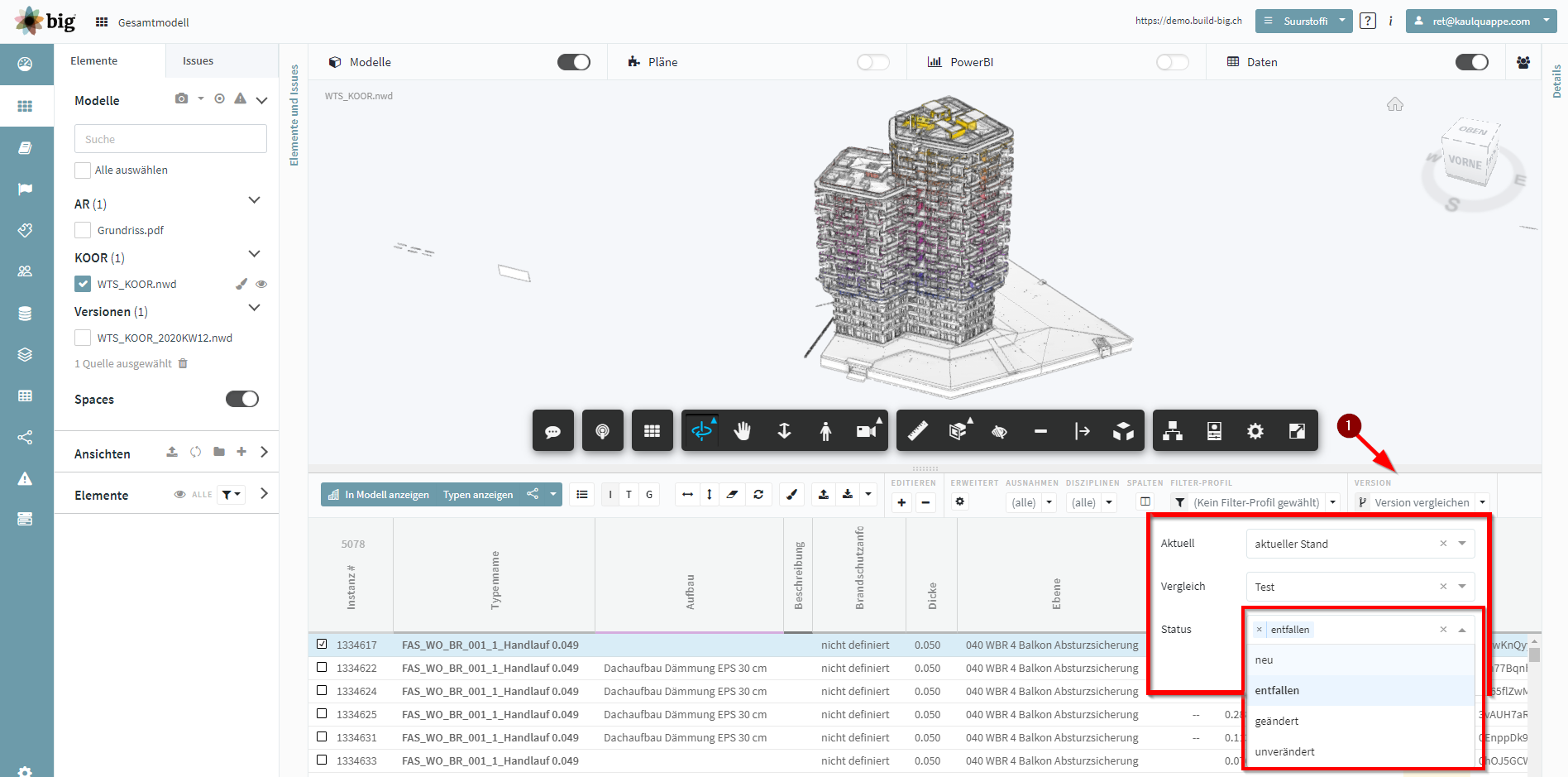The image size is (1568, 777).
Task: Collapse the Versionen group chevron
Action: tap(255, 308)
